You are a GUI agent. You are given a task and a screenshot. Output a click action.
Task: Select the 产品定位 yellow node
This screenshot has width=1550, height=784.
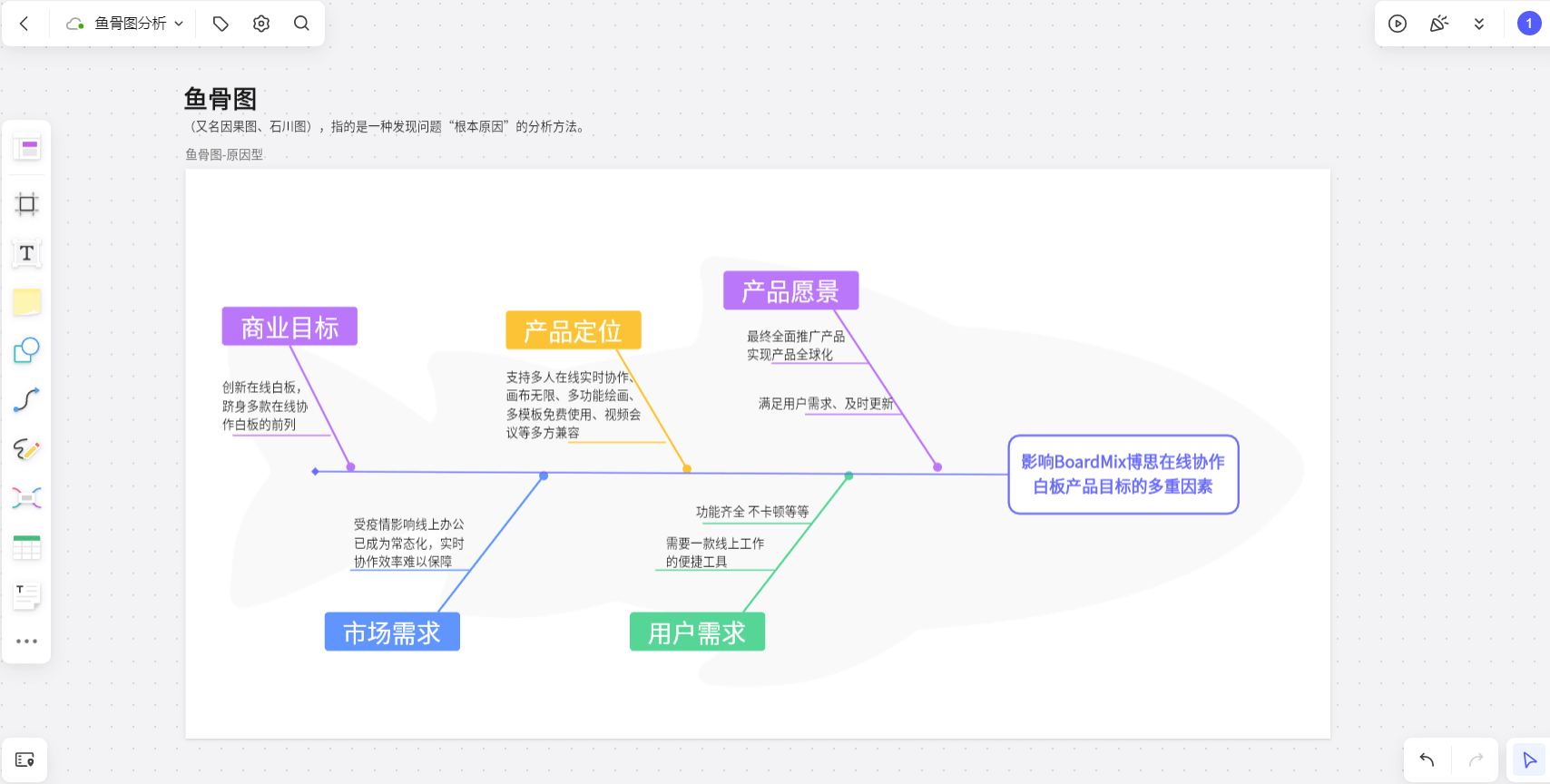(x=574, y=330)
